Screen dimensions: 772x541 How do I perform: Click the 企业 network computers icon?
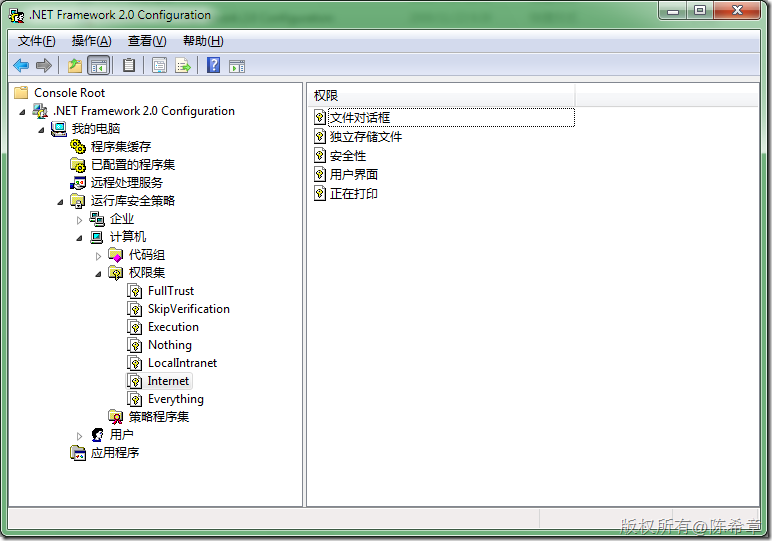[97, 219]
